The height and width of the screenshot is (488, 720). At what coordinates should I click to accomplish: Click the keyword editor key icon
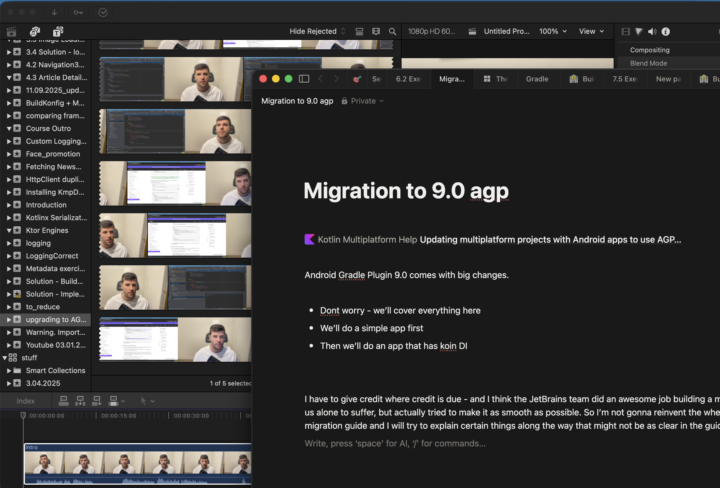click(79, 12)
